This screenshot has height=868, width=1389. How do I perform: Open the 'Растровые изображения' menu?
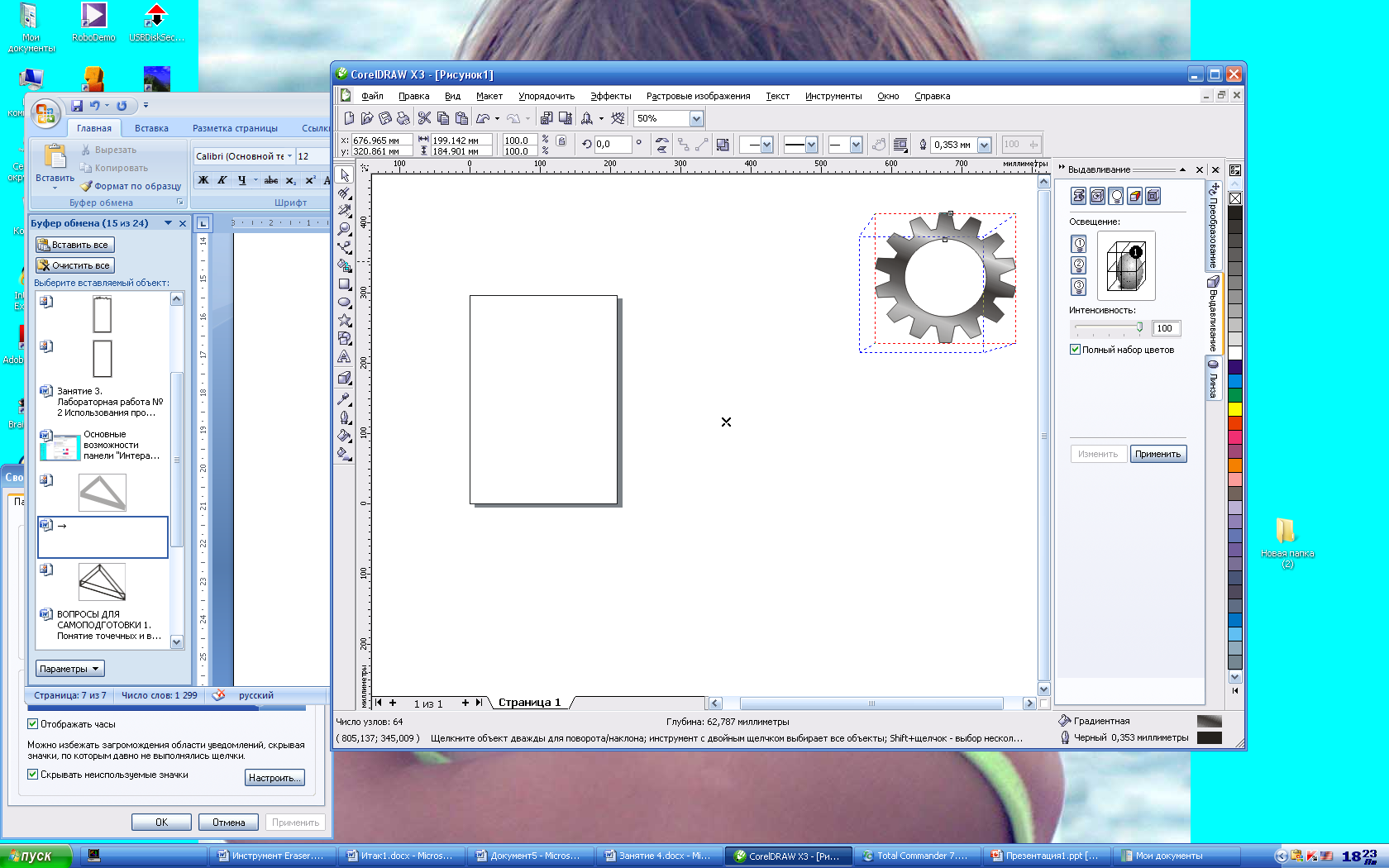coord(698,96)
